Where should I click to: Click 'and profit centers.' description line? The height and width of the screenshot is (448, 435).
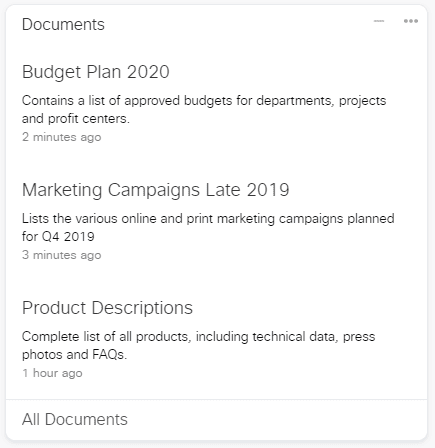(x=76, y=119)
